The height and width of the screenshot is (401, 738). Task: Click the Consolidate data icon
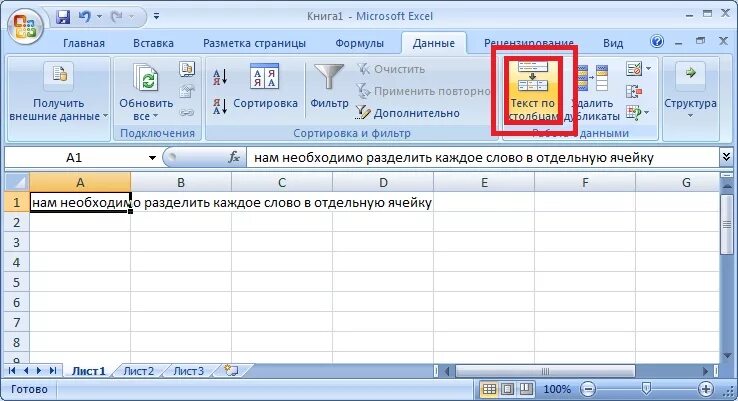(634, 91)
